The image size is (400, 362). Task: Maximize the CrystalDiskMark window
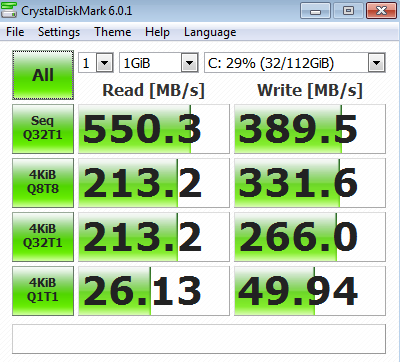click(x=348, y=11)
